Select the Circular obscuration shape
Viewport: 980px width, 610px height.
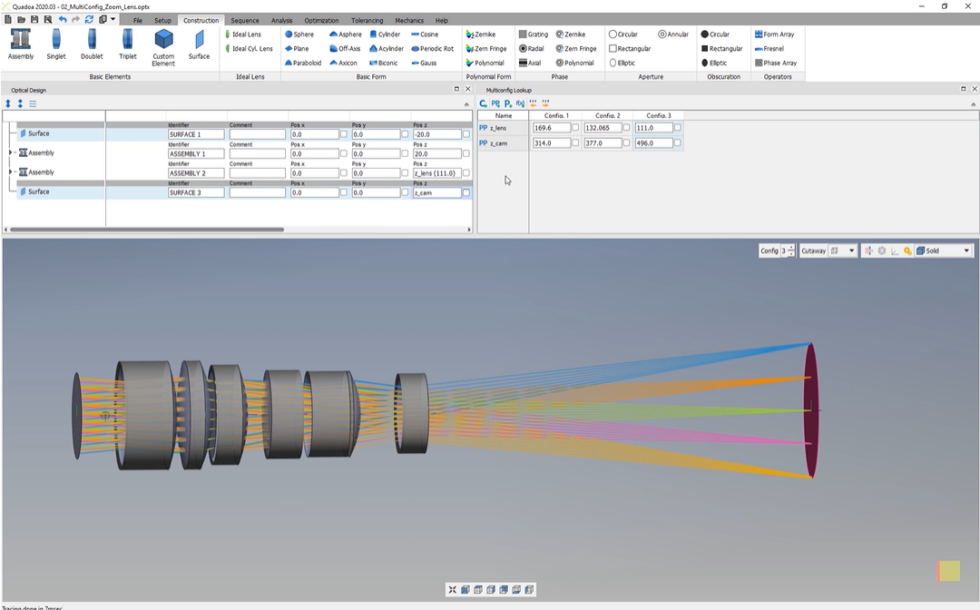coord(715,34)
